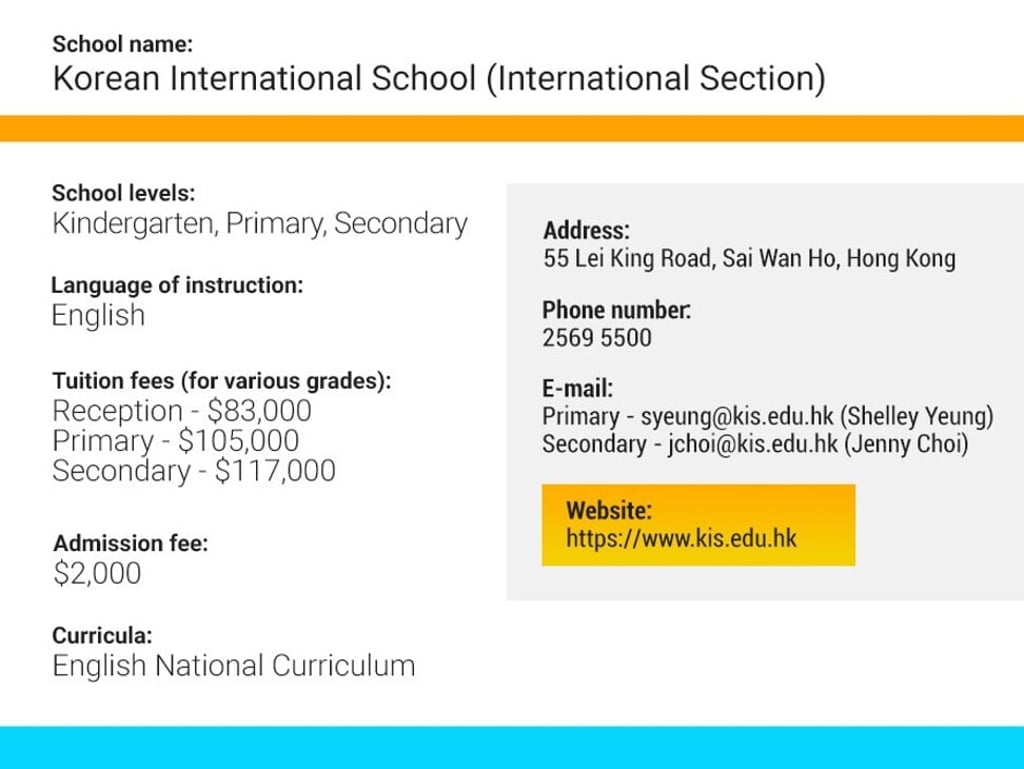Select the Reception - $83,000 fee line

[181, 411]
